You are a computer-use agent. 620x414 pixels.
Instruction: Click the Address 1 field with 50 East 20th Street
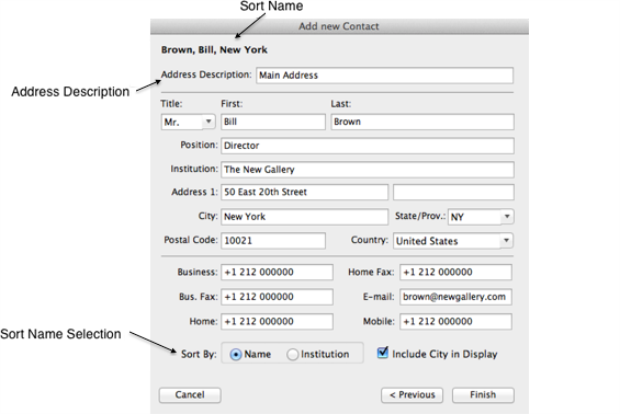coord(303,192)
